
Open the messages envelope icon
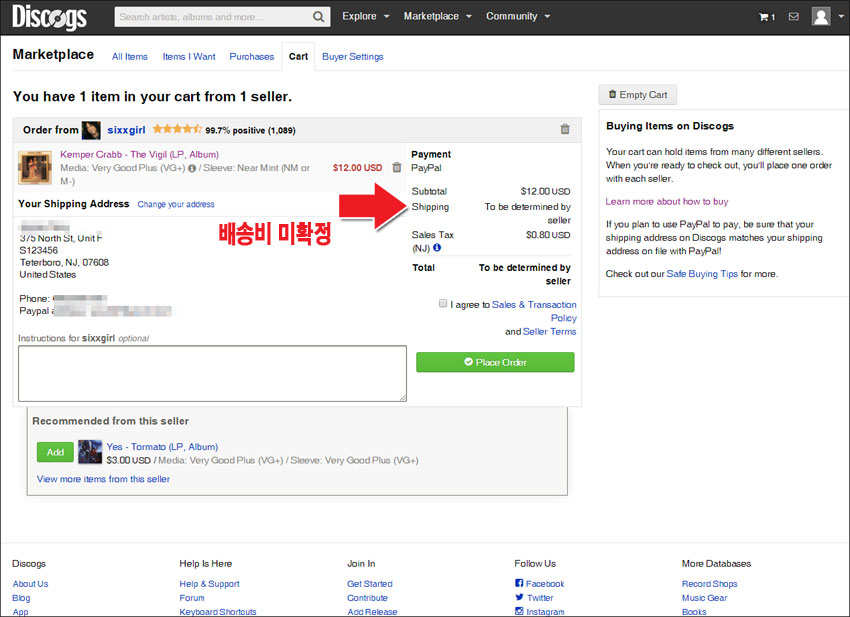pos(794,17)
